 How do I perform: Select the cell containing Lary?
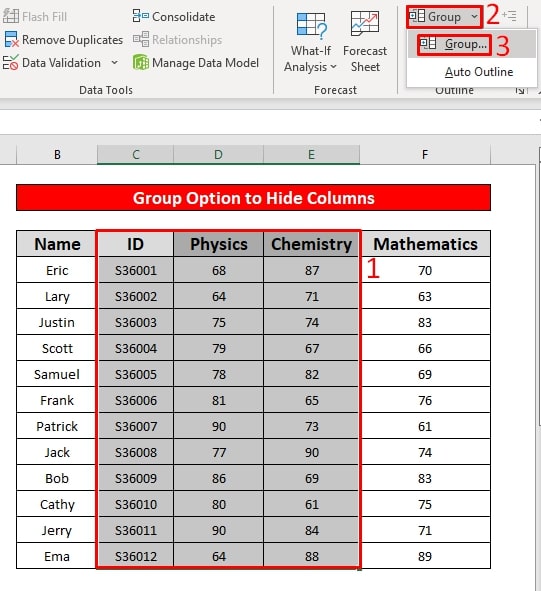pos(57,296)
